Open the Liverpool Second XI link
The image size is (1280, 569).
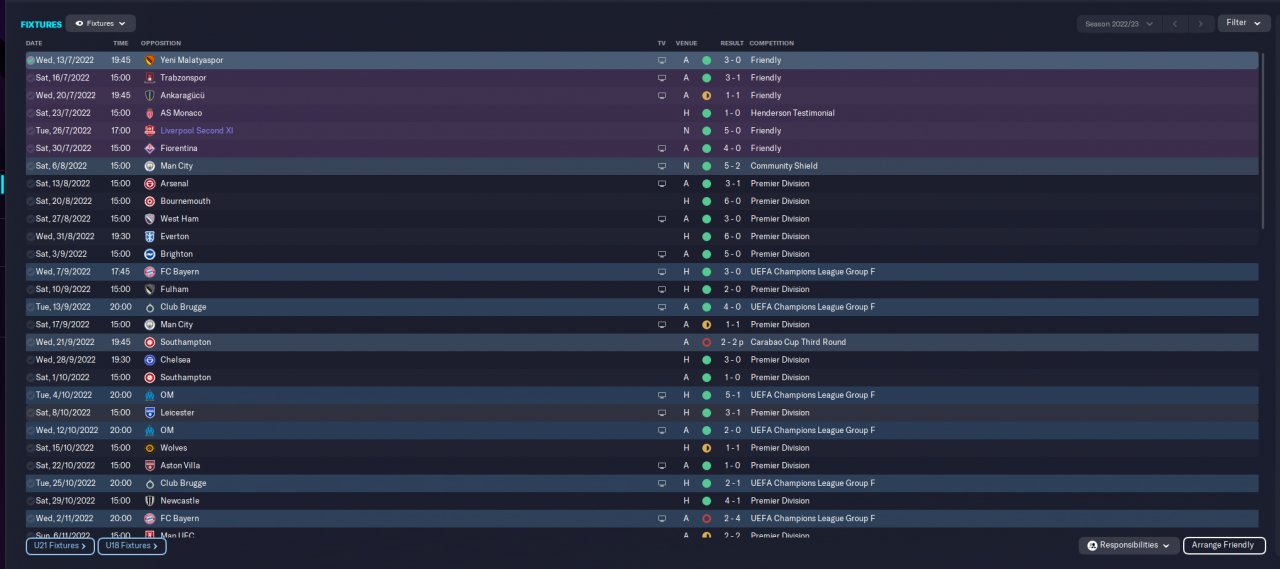pos(196,131)
